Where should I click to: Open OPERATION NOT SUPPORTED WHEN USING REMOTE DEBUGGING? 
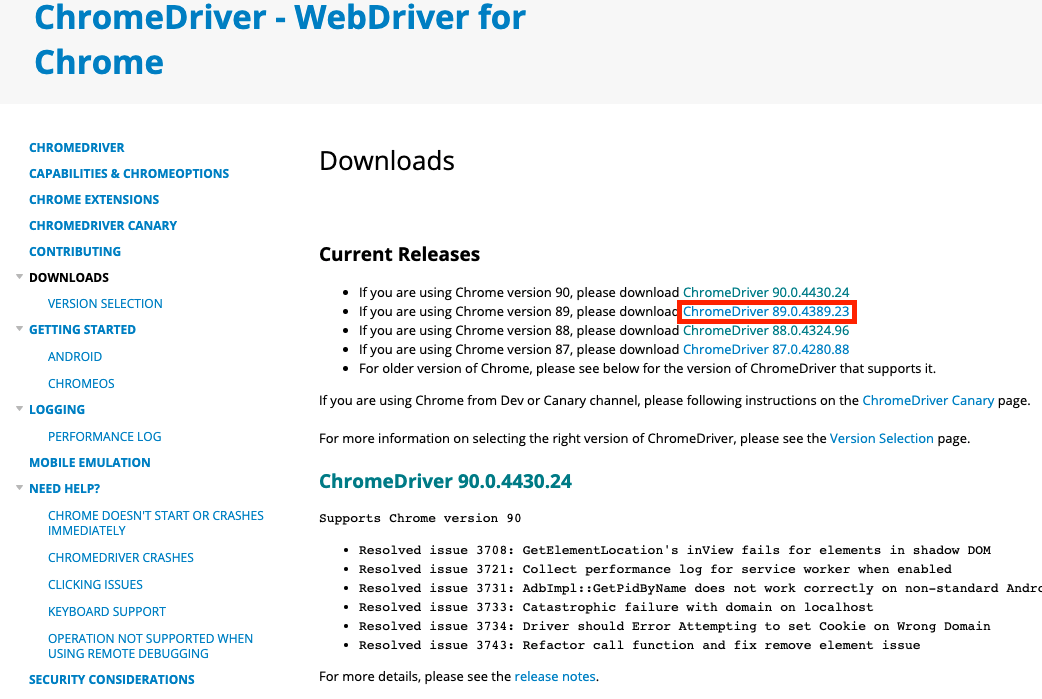point(150,646)
